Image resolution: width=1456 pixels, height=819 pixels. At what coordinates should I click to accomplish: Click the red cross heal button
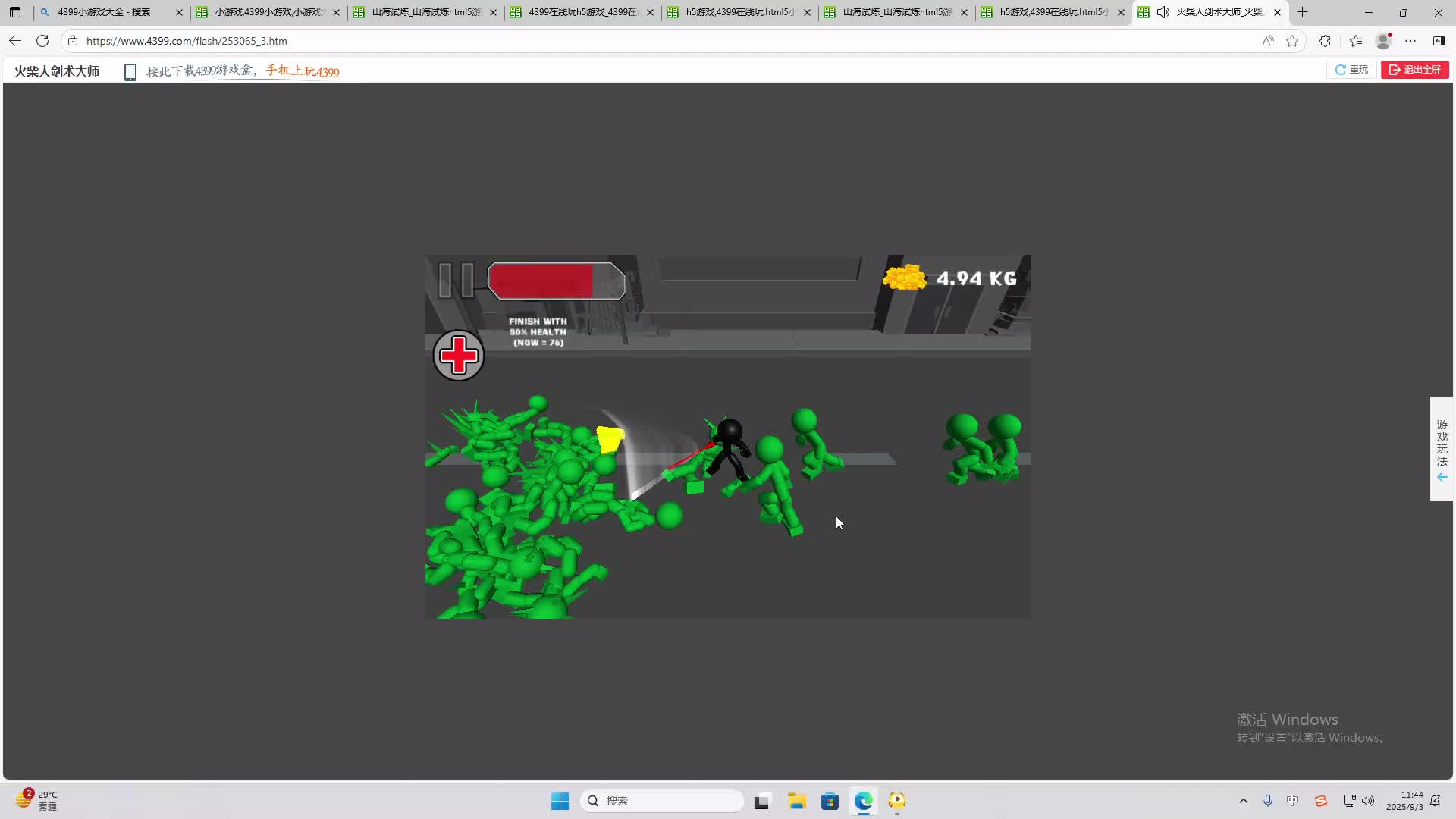point(459,356)
